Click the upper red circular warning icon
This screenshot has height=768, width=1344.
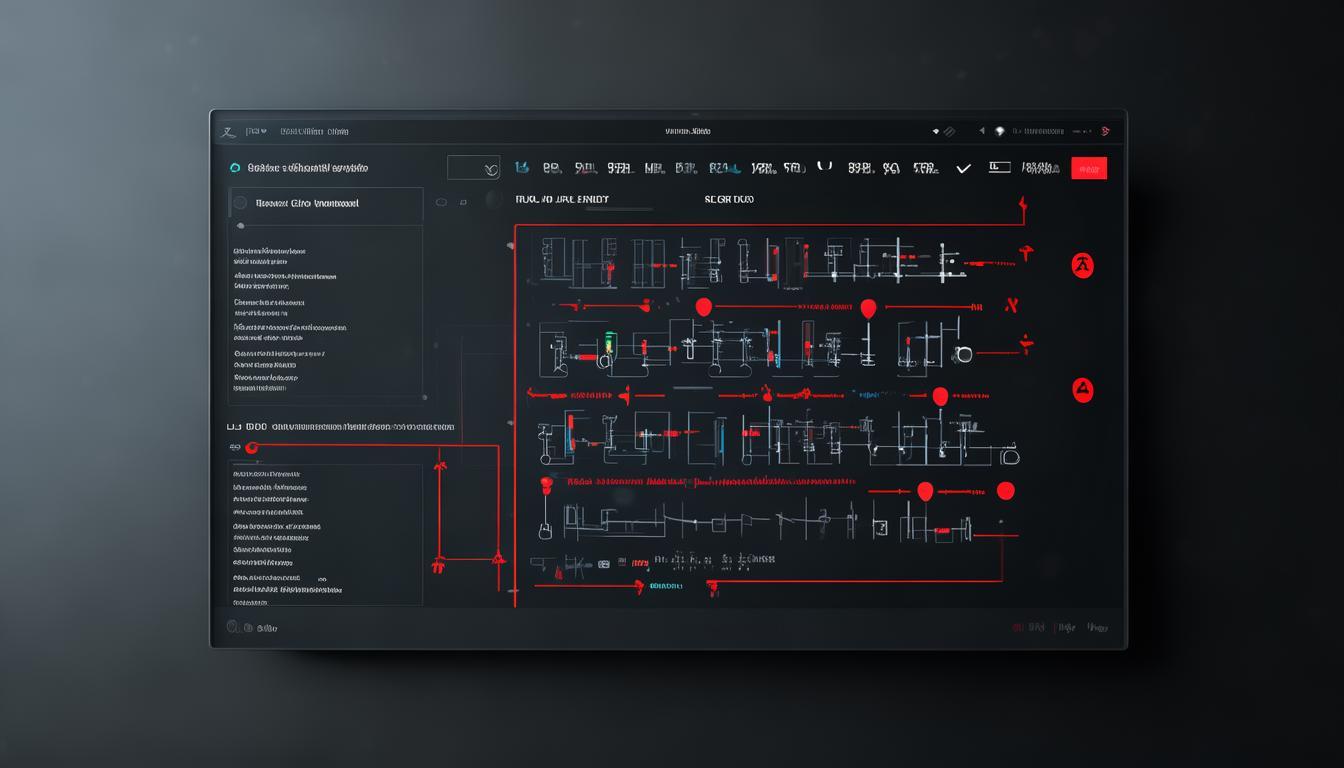[x=1082, y=266]
